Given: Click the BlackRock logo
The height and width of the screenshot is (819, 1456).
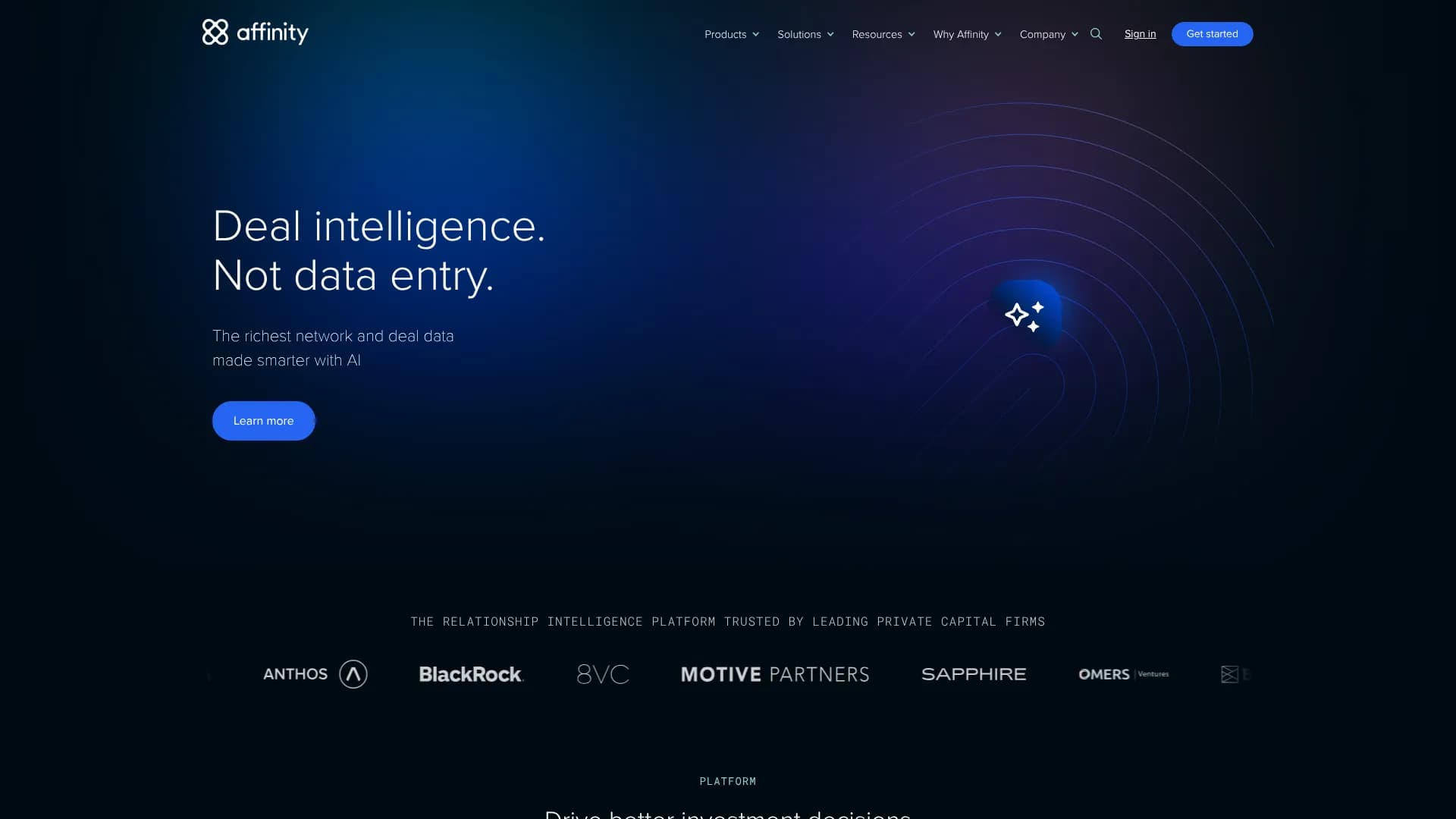Looking at the screenshot, I should (471, 674).
